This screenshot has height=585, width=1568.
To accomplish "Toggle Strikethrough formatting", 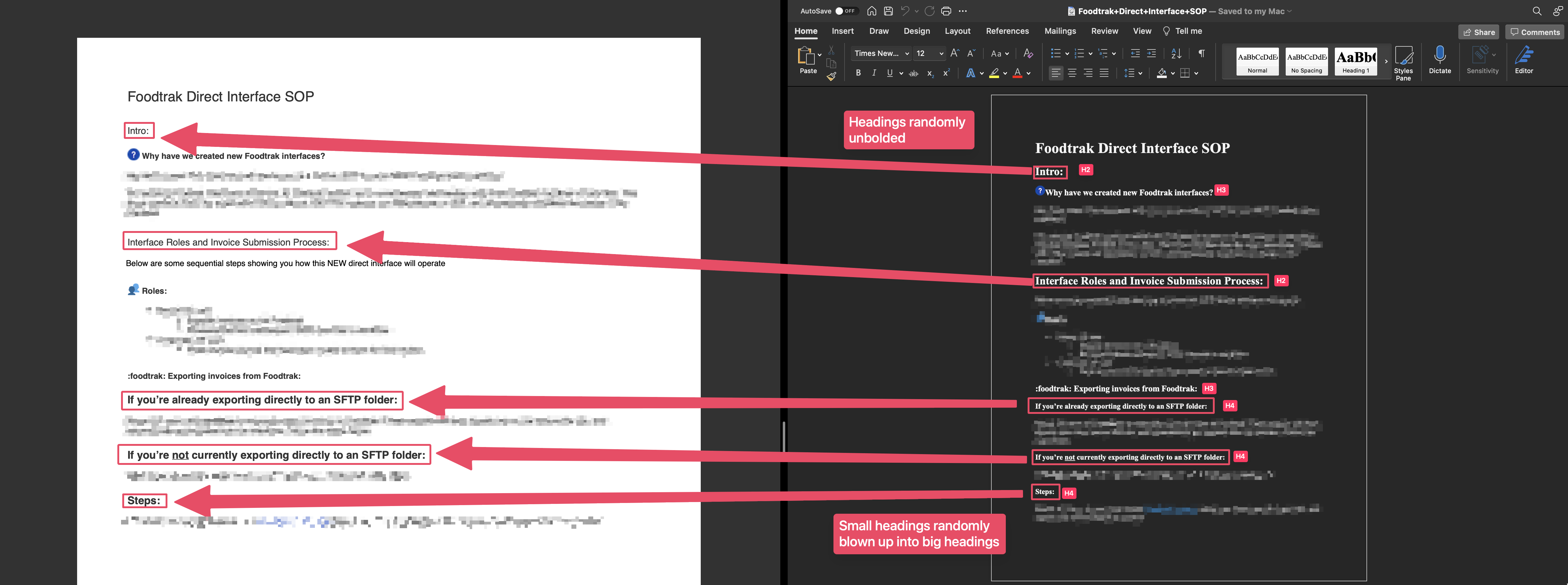I will (x=913, y=73).
